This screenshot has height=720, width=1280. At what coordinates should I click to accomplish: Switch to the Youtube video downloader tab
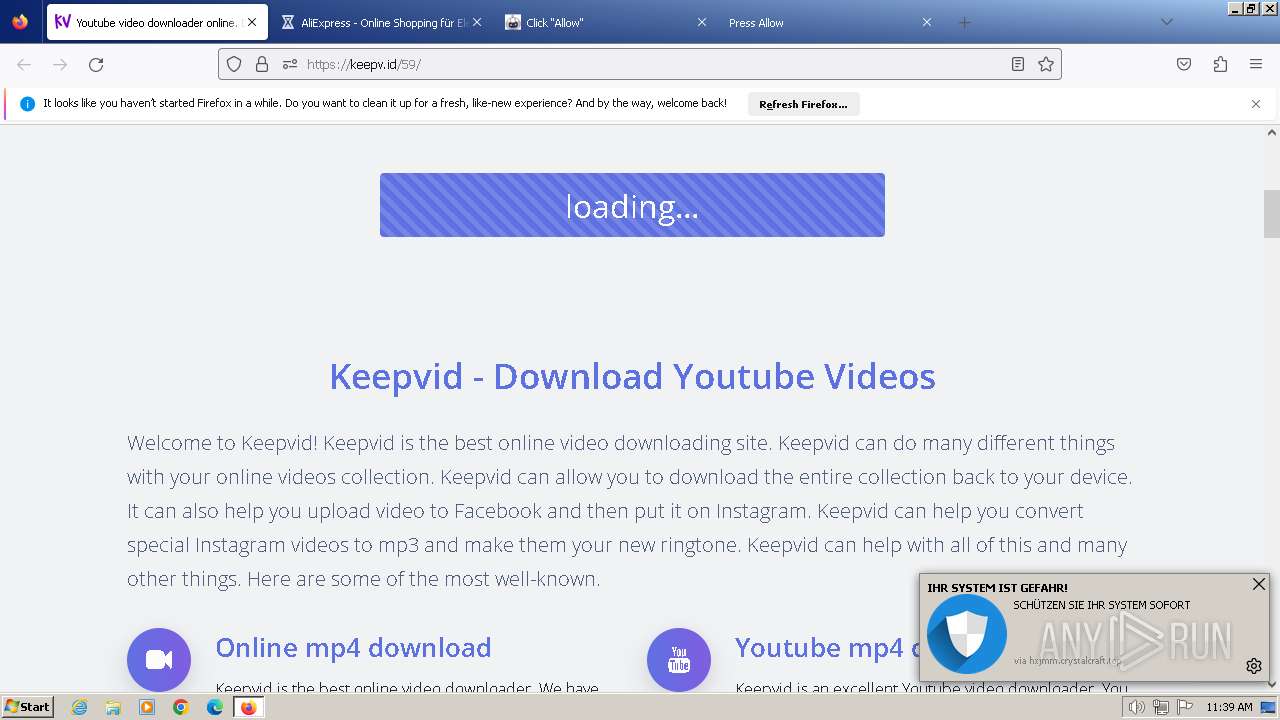coord(157,22)
